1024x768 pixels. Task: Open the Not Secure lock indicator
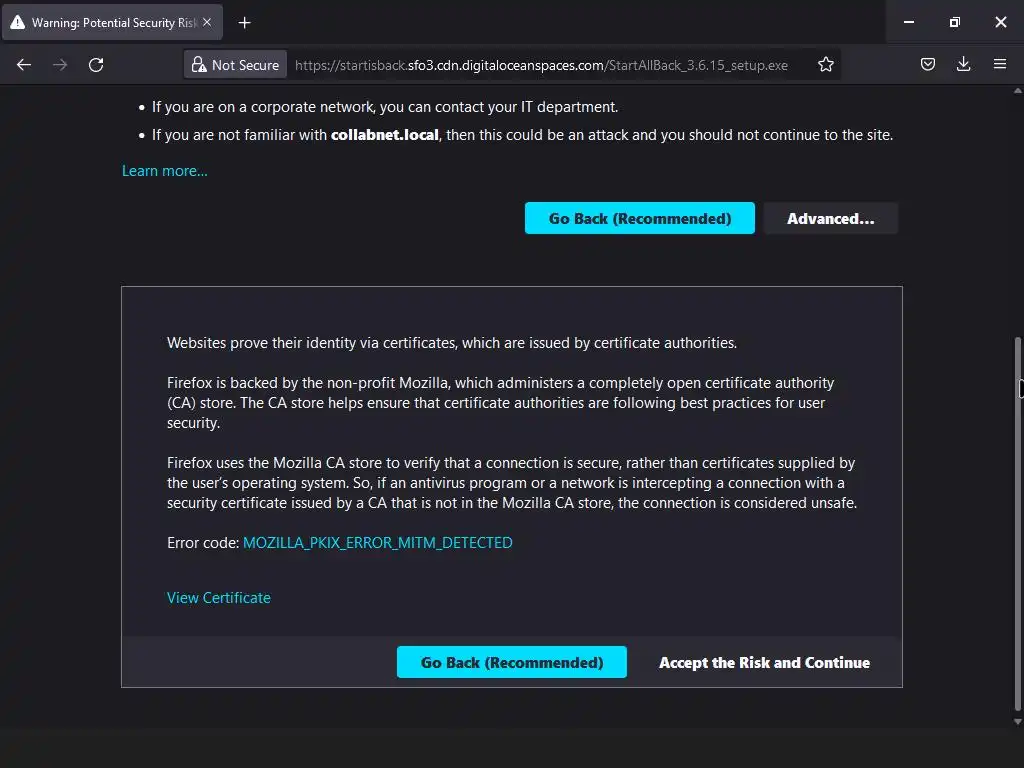pyautogui.click(x=235, y=65)
